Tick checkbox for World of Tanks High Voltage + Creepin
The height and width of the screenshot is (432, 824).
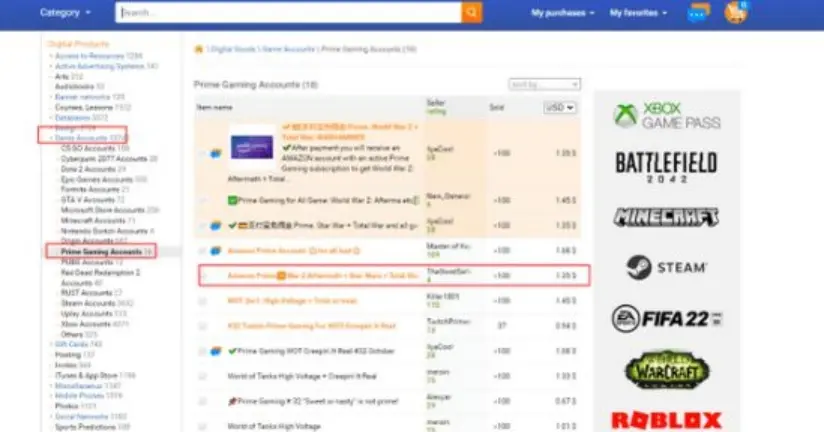pos(202,376)
